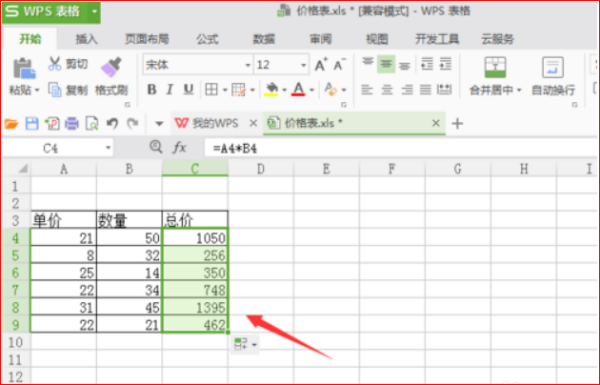Image resolution: width=600 pixels, height=385 pixels.
Task: Close the 价格表.xls document tab
Action: [x=435, y=123]
